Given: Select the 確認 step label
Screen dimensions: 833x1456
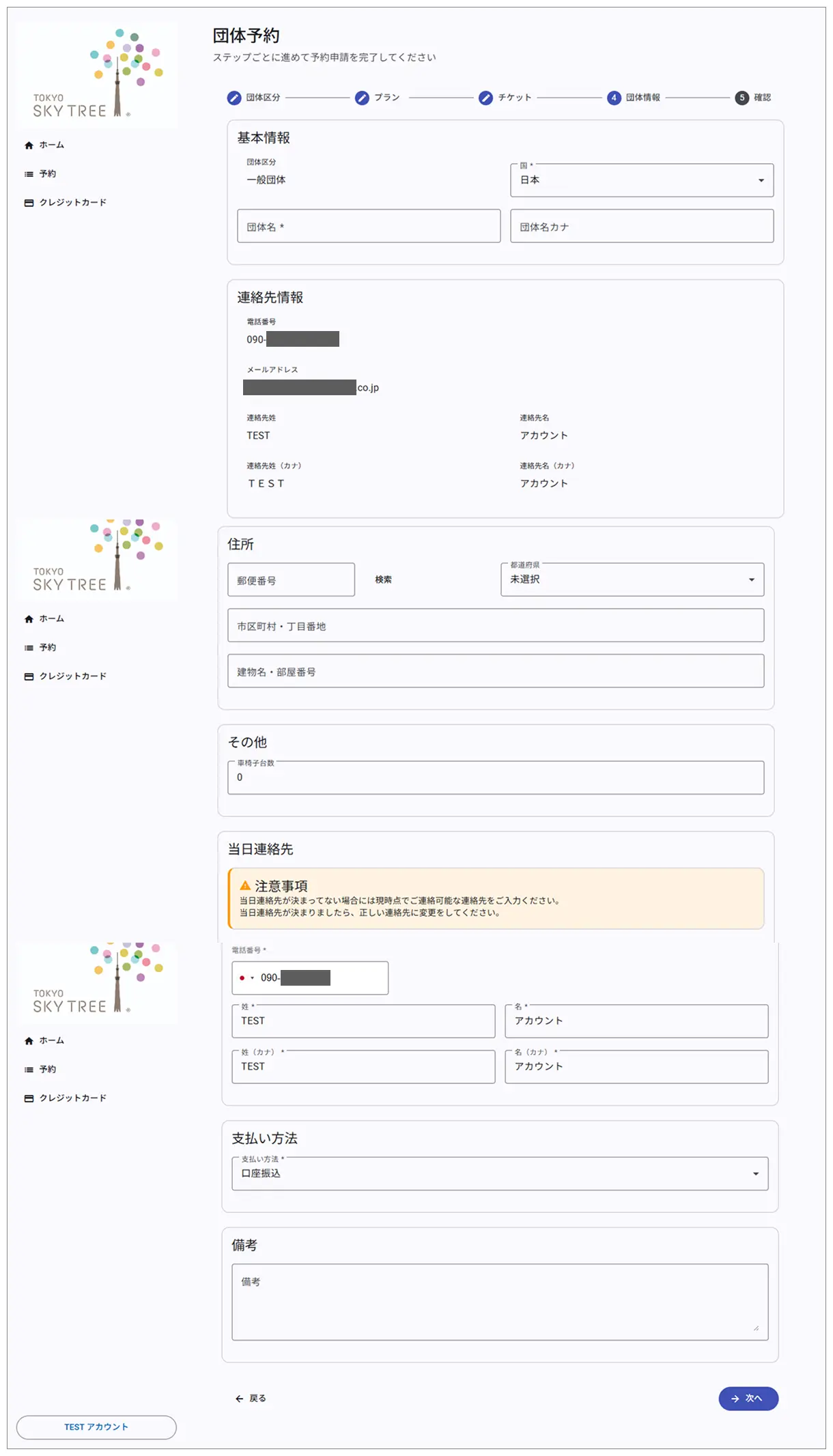Looking at the screenshot, I should click(x=763, y=98).
